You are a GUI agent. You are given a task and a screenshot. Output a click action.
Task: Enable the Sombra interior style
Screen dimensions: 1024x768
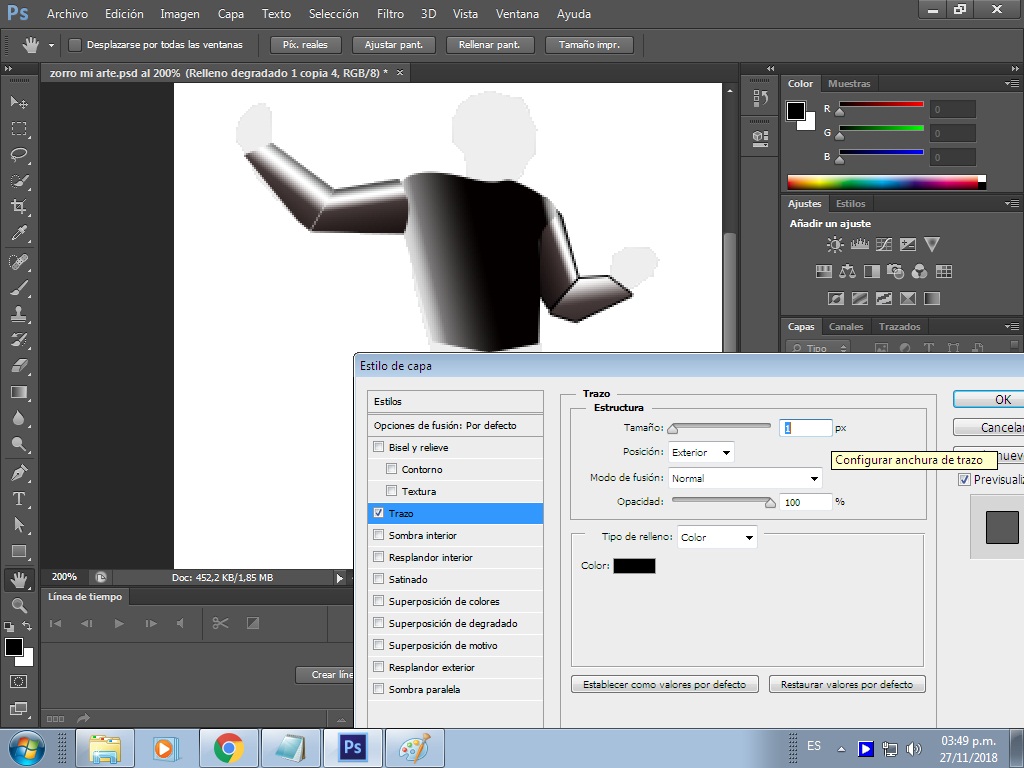(x=378, y=535)
